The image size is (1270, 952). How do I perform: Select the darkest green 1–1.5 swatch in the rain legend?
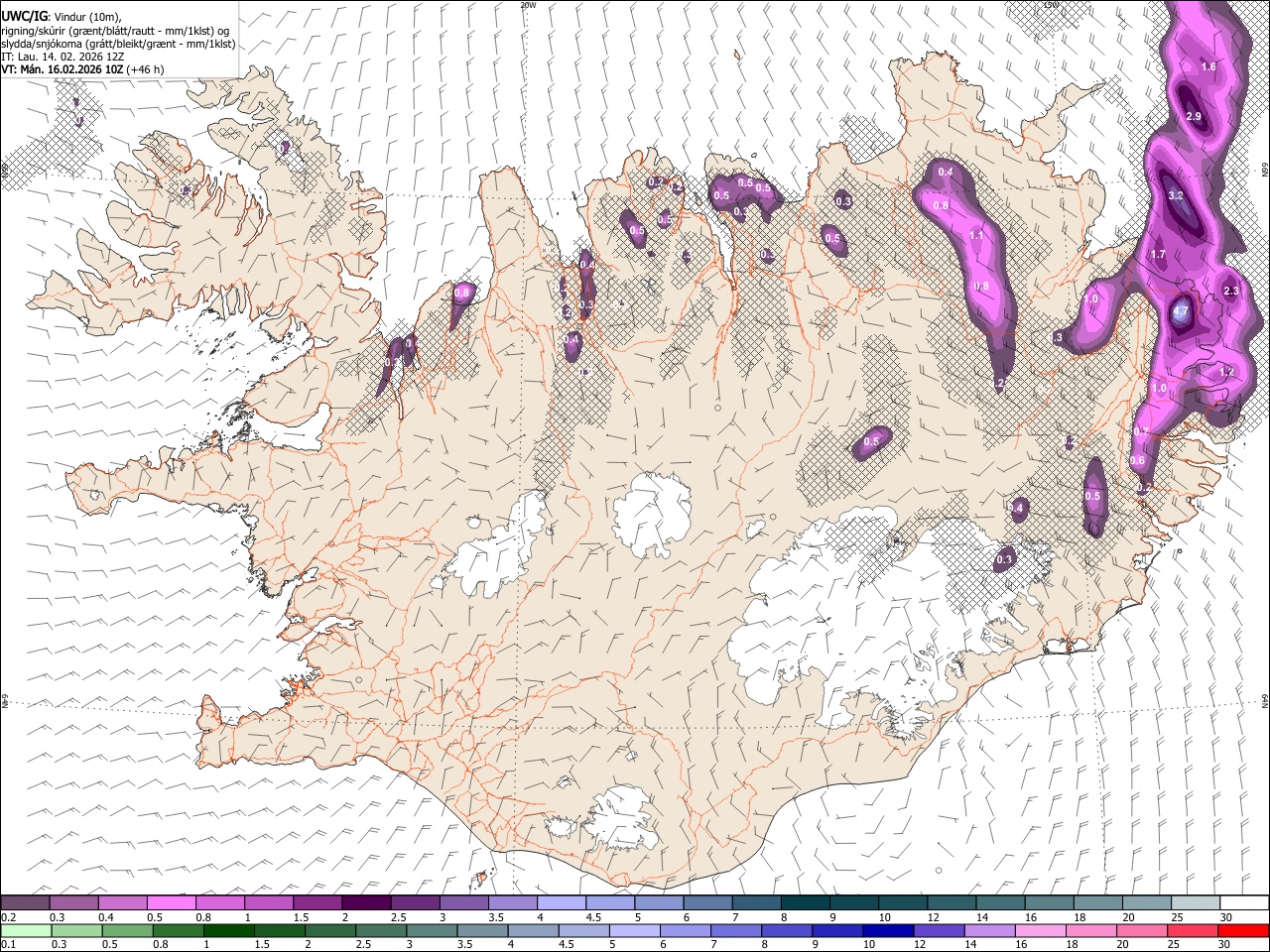pos(228,931)
